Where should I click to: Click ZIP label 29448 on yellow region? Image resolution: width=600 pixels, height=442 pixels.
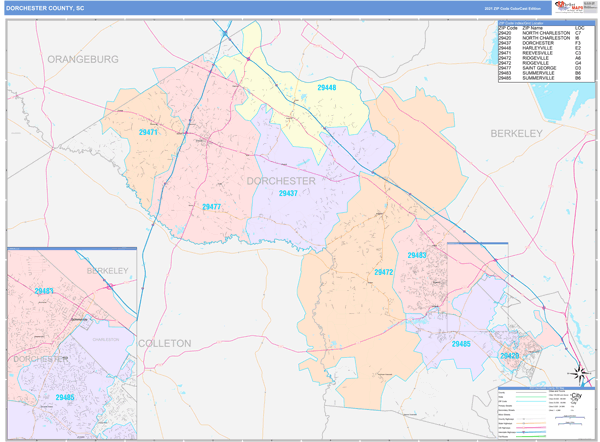tap(327, 88)
